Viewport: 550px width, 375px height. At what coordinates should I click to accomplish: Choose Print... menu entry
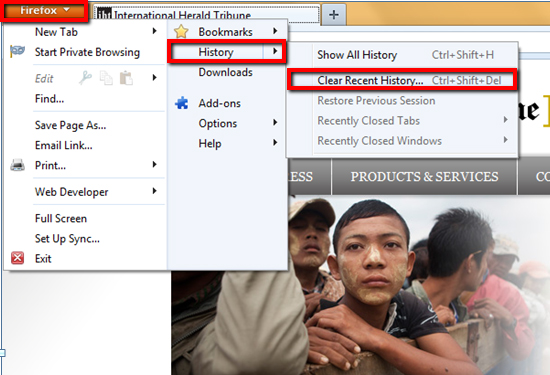point(85,165)
